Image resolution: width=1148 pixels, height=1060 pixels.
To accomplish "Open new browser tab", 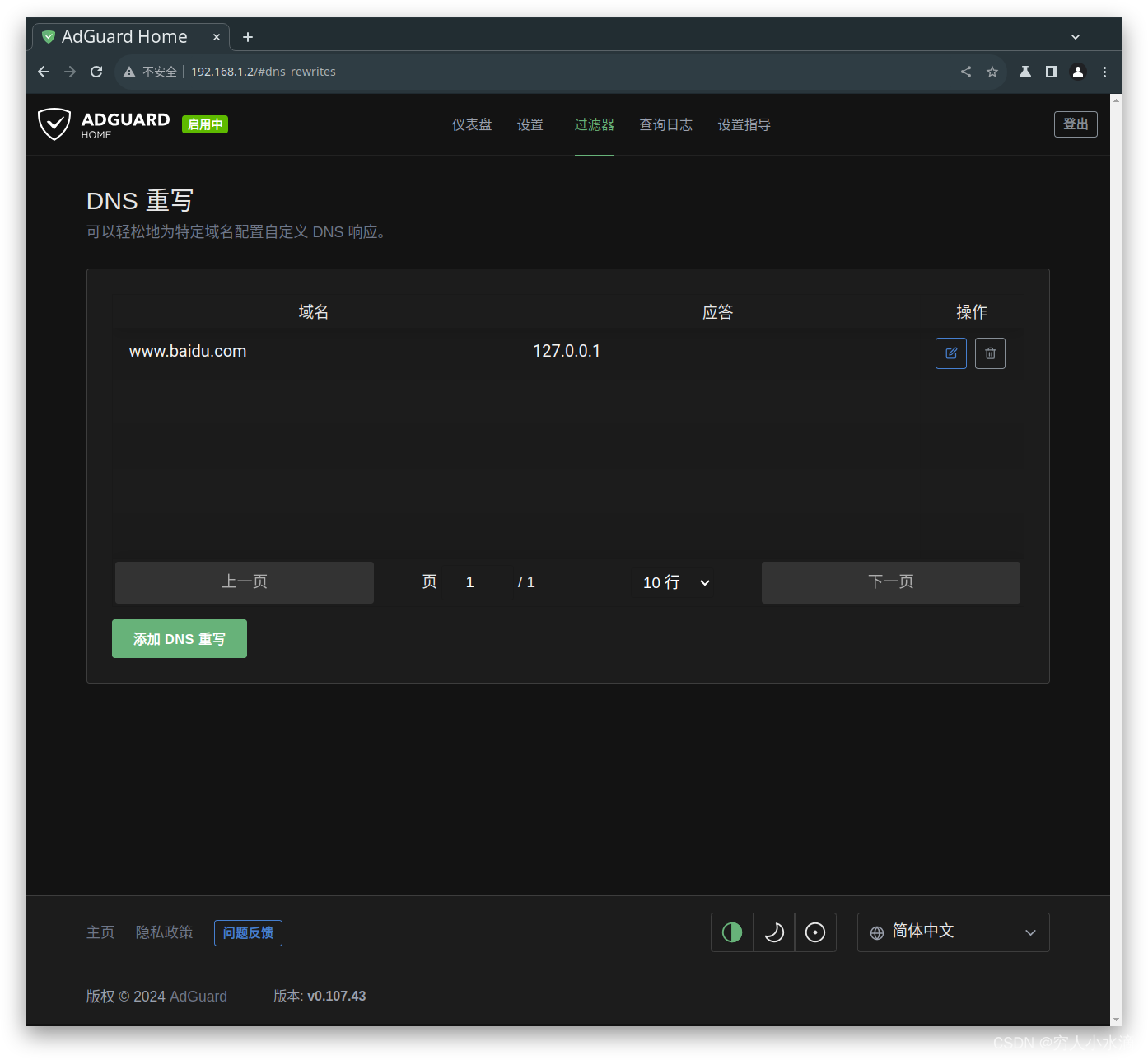I will pyautogui.click(x=248, y=37).
